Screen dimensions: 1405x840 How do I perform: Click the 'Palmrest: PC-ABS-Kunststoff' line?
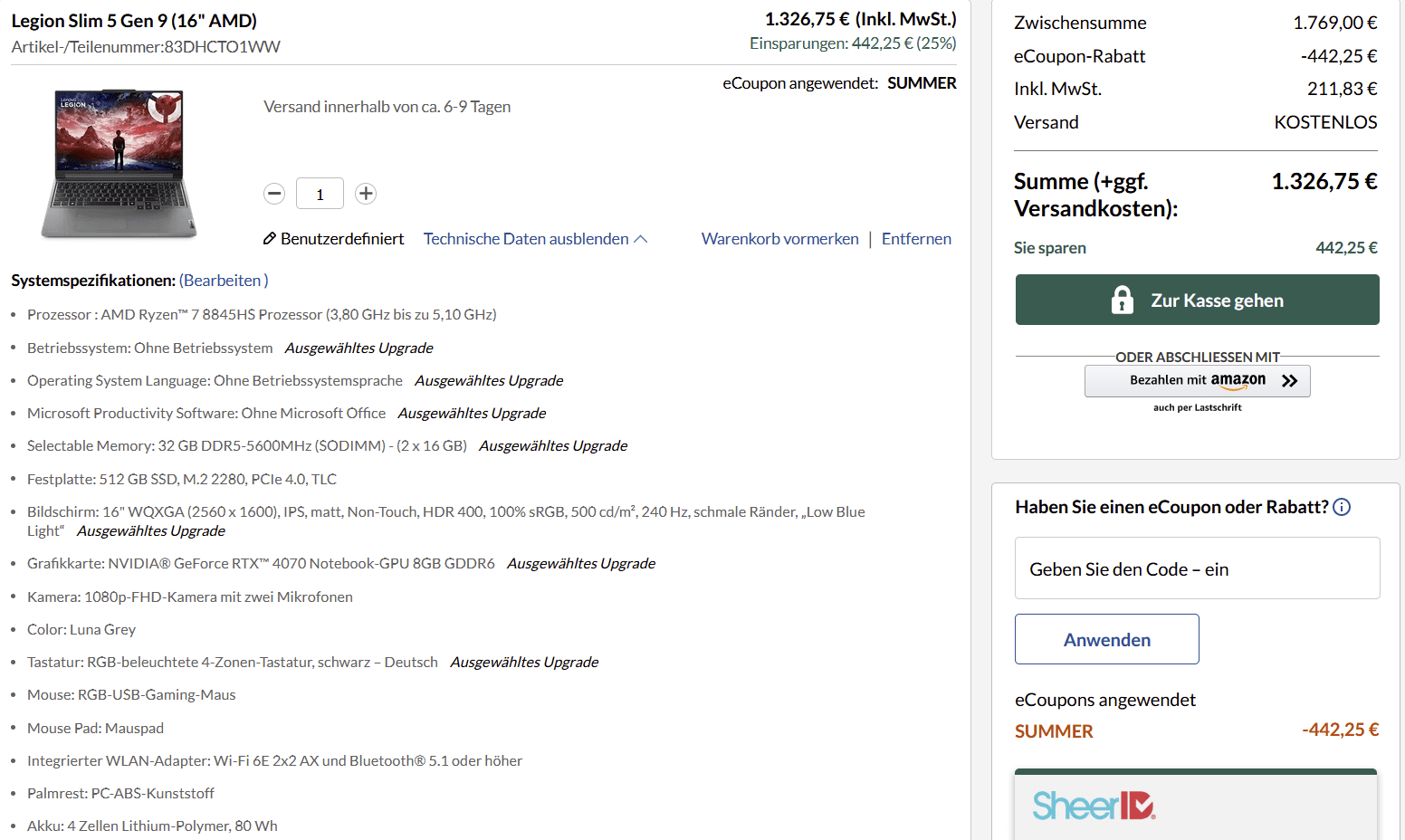click(120, 793)
